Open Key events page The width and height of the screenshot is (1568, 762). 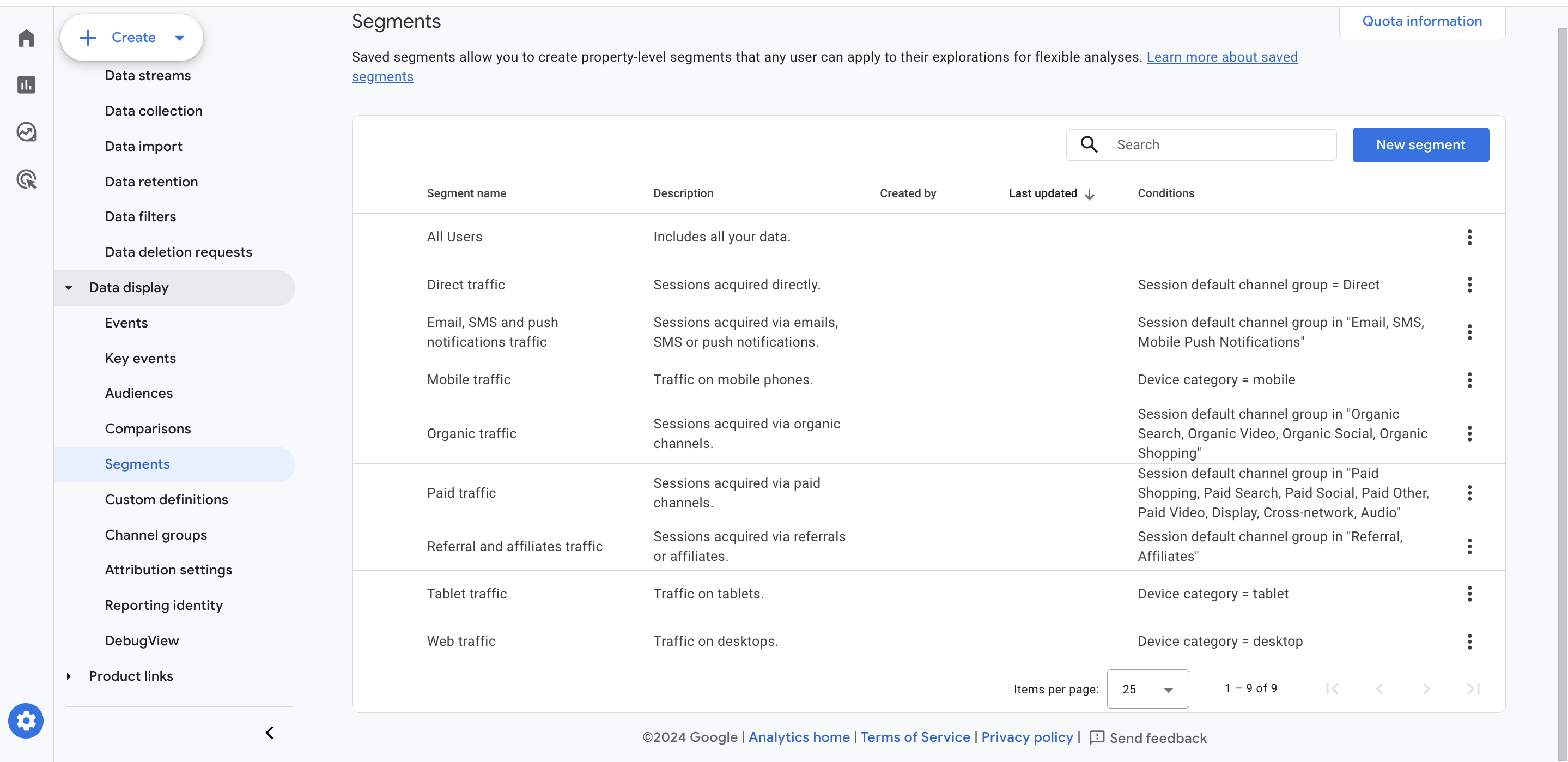(x=141, y=358)
